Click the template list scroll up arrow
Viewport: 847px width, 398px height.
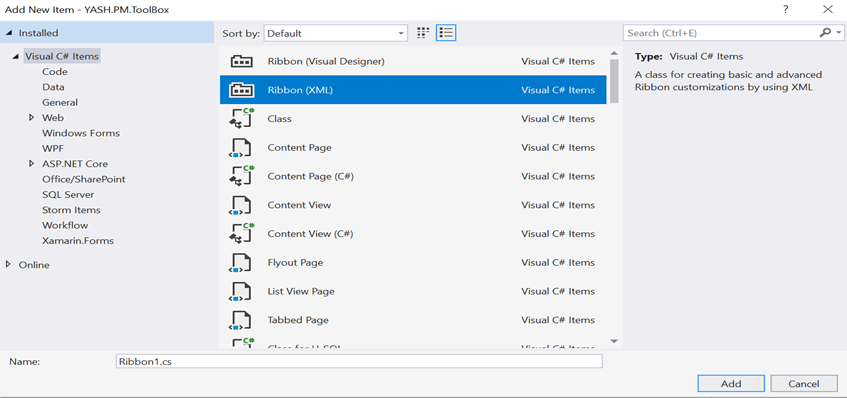point(614,53)
